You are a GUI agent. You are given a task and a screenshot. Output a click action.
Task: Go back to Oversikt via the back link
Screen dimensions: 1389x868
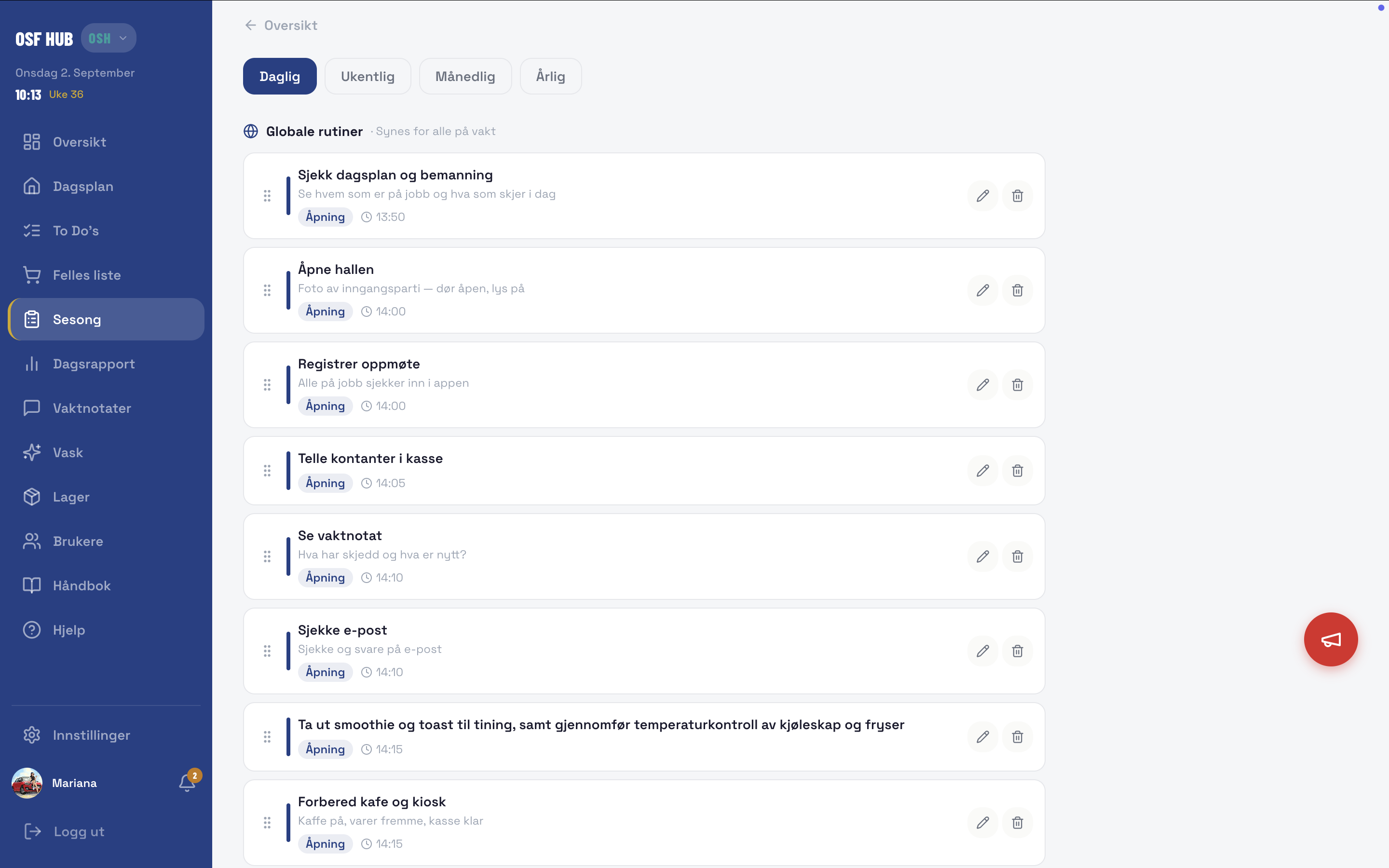281,25
